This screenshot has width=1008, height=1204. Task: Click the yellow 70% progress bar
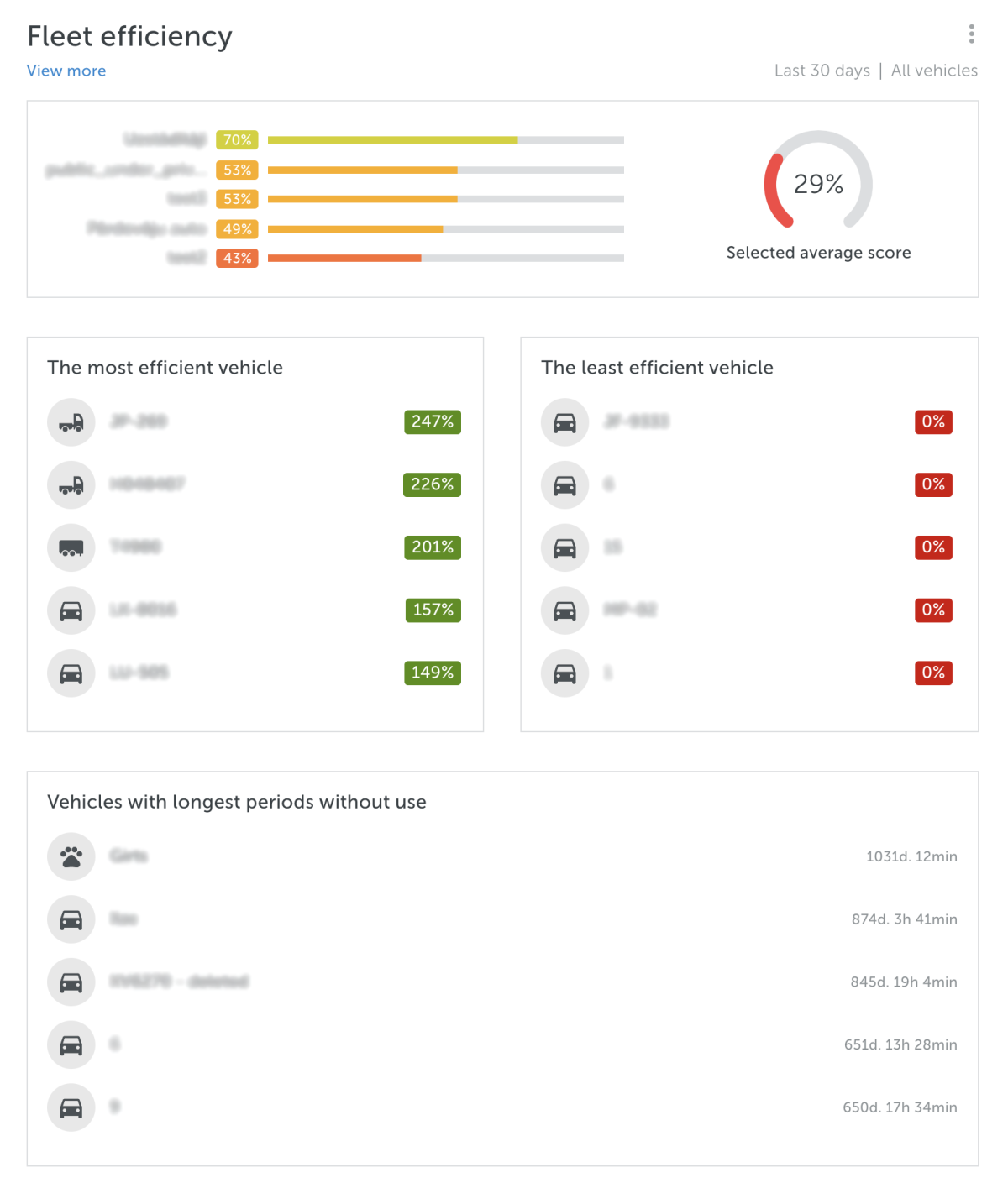[395, 139]
